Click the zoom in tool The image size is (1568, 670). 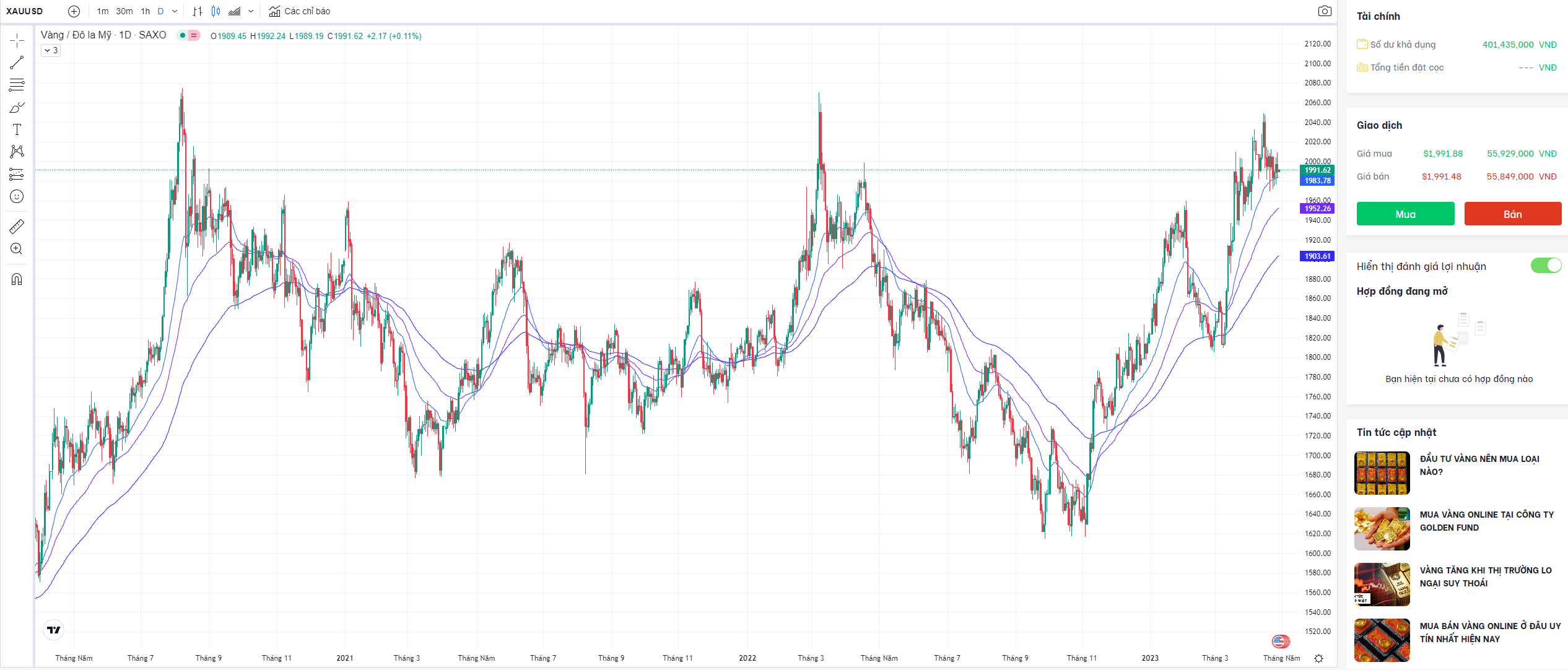pyautogui.click(x=17, y=249)
